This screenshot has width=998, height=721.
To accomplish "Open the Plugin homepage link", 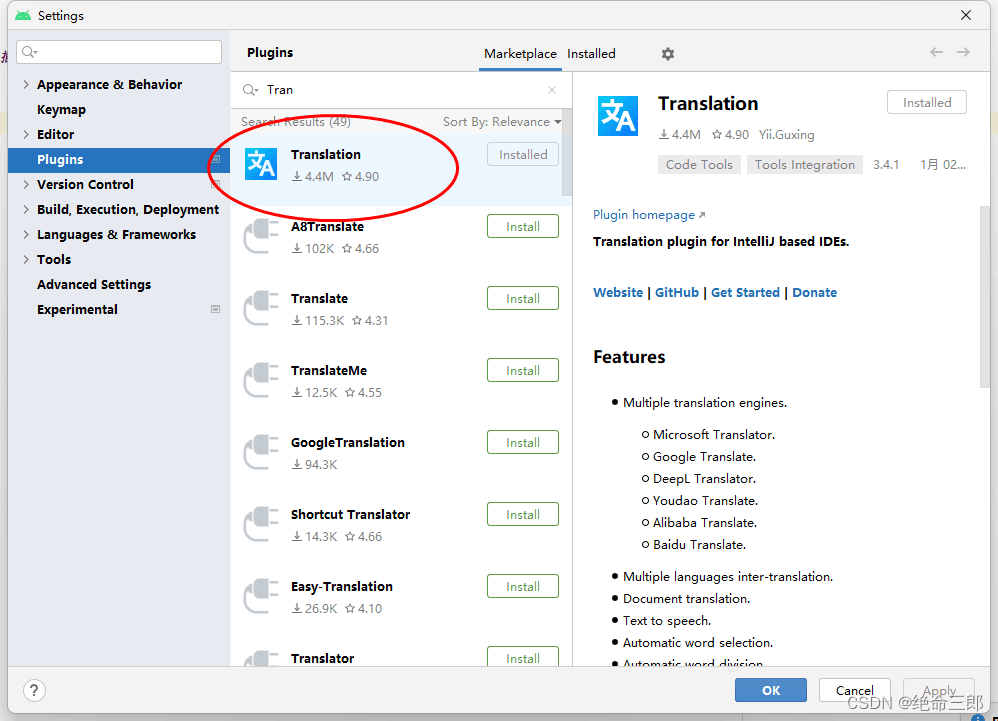I will (649, 215).
